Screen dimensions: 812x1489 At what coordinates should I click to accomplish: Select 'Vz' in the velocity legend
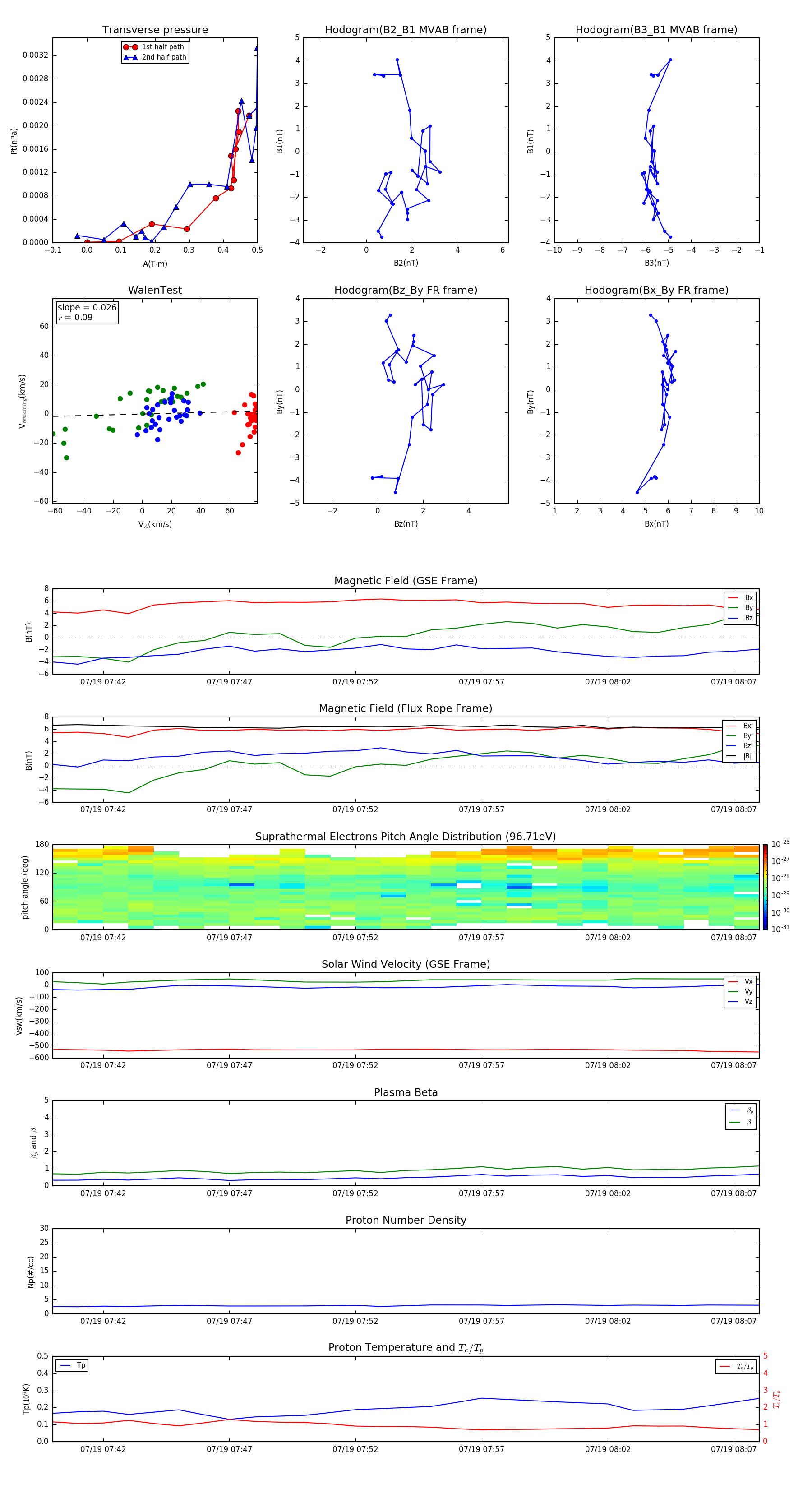(x=740, y=1001)
